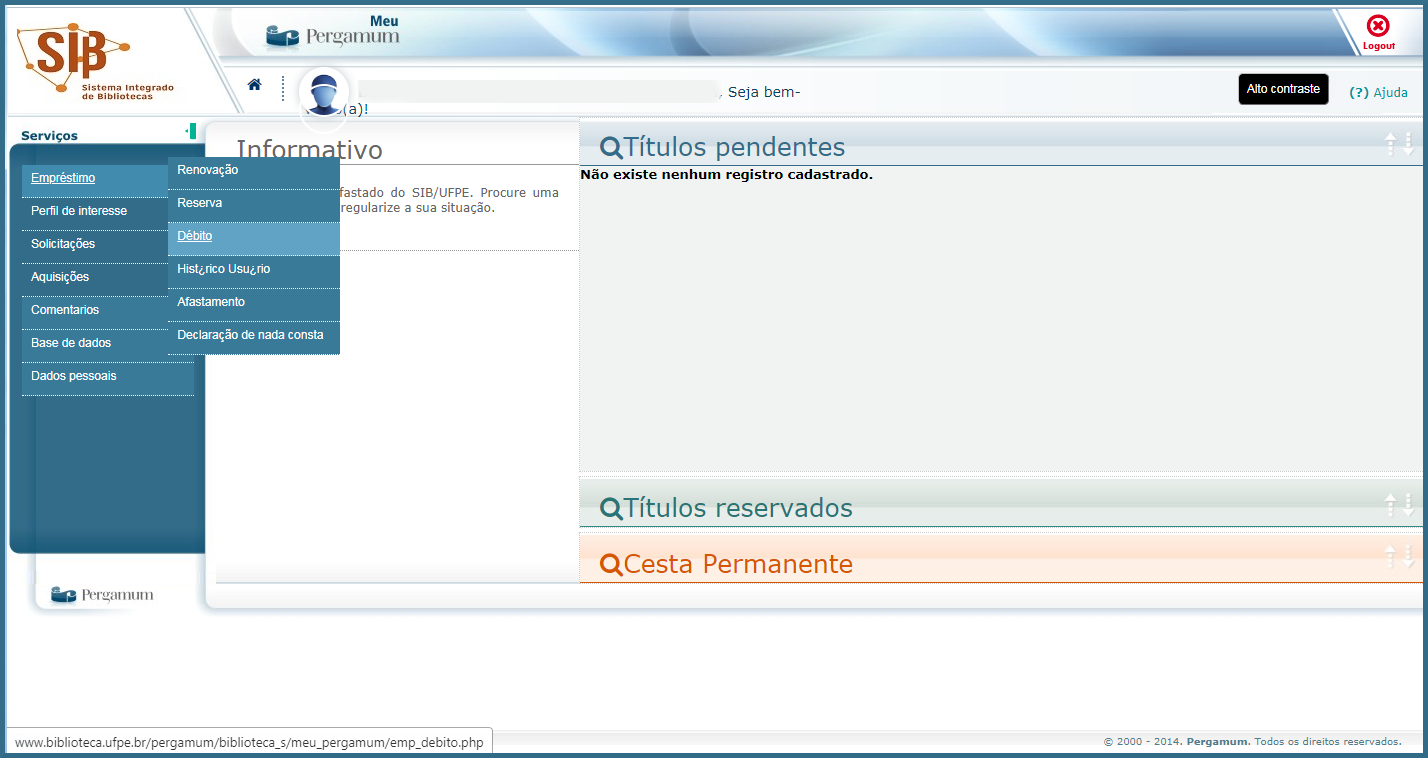
Task: Toggle Alto contraste mode
Action: [1283, 89]
